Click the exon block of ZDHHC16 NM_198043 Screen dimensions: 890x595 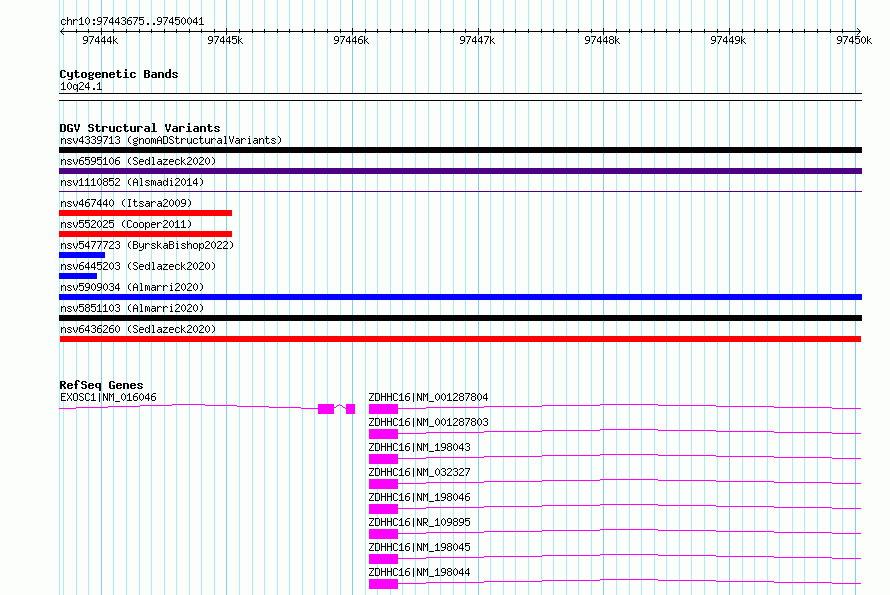click(x=383, y=459)
